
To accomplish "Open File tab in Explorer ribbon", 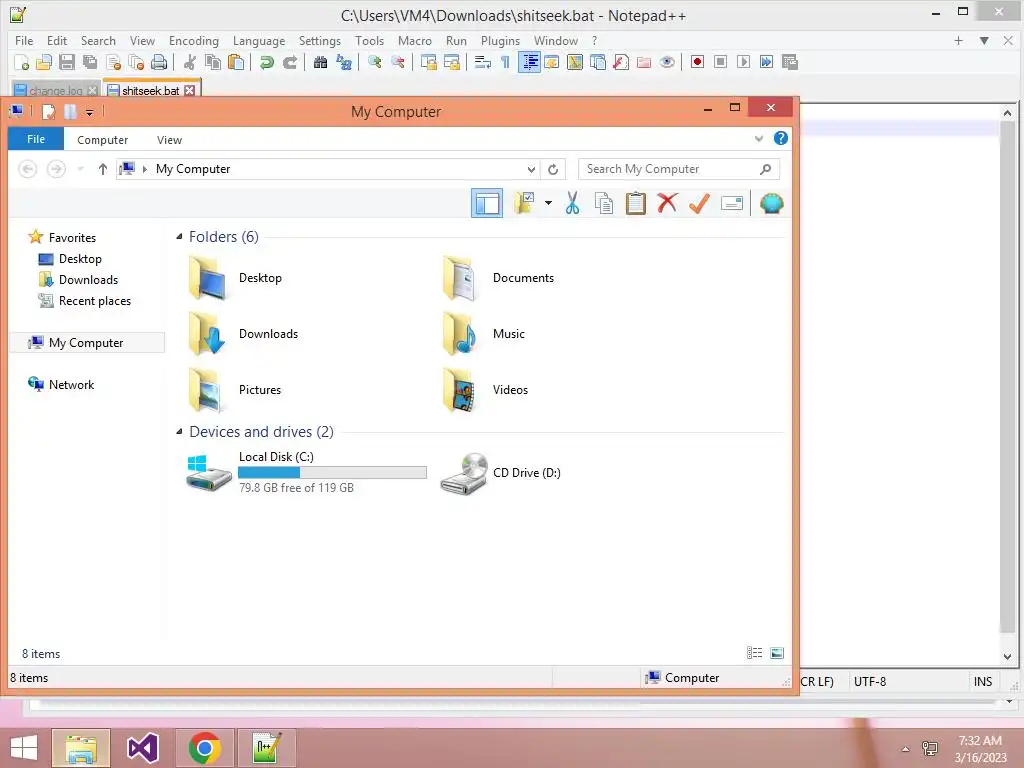I will [36, 139].
